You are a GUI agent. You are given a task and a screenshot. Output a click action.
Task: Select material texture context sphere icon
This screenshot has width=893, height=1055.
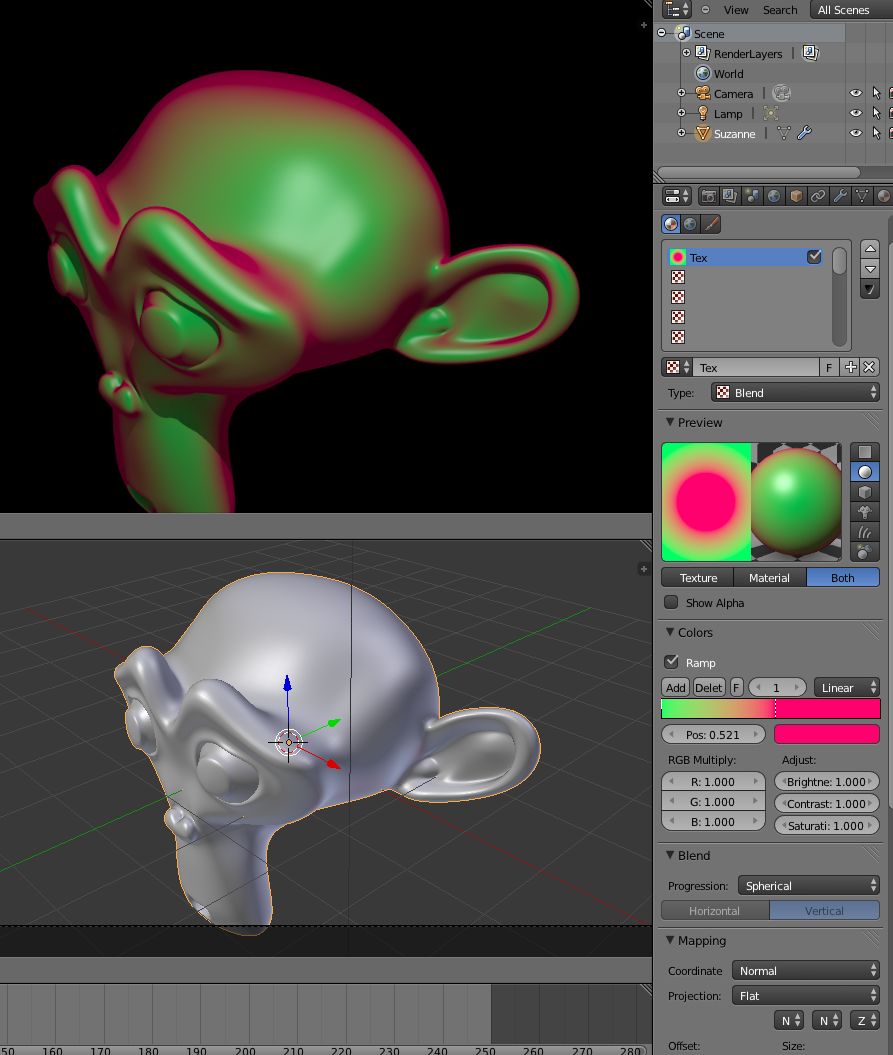tap(671, 224)
